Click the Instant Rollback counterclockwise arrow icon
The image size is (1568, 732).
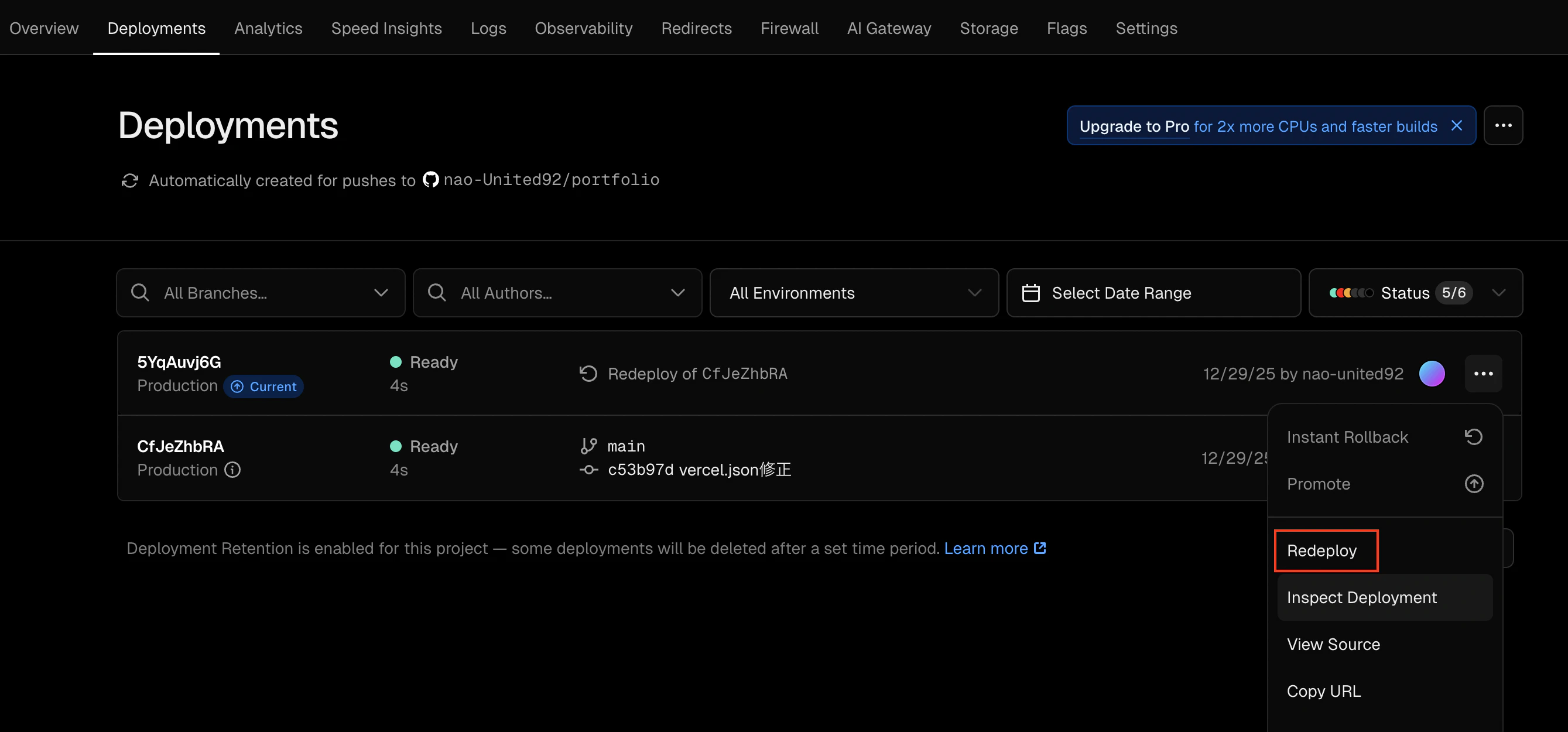pos(1474,437)
